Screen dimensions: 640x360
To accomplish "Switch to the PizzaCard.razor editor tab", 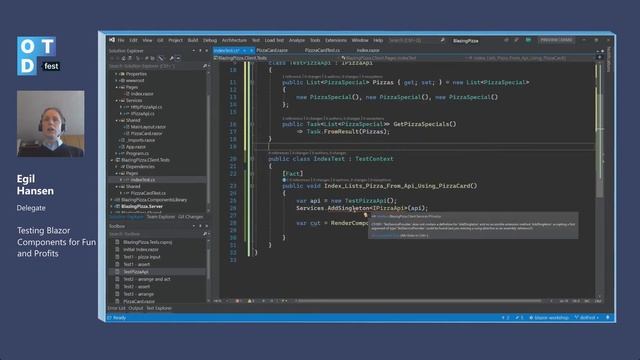I will coord(272,50).
